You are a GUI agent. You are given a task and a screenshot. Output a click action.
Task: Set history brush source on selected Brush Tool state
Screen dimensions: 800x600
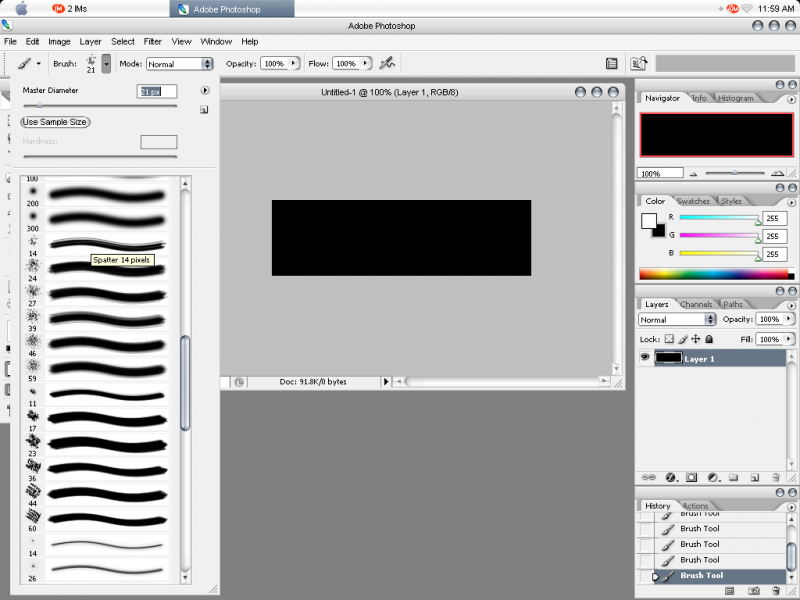tap(646, 576)
